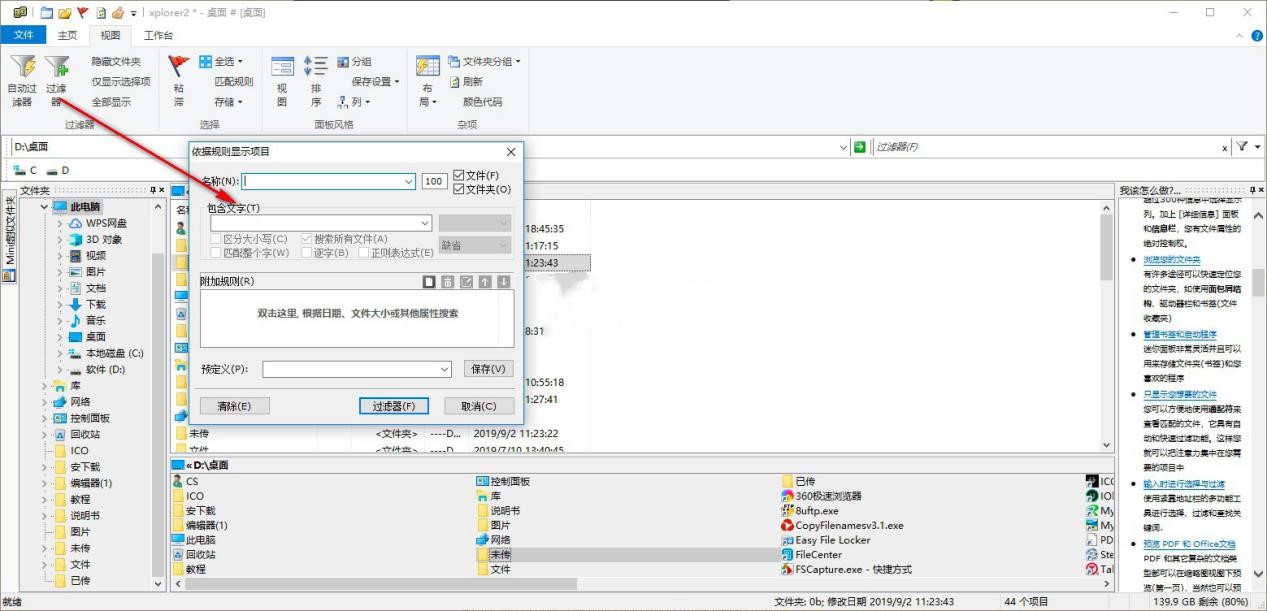Click the 排序 sort icon
Screen dimensions: 1267x611
pos(314,80)
